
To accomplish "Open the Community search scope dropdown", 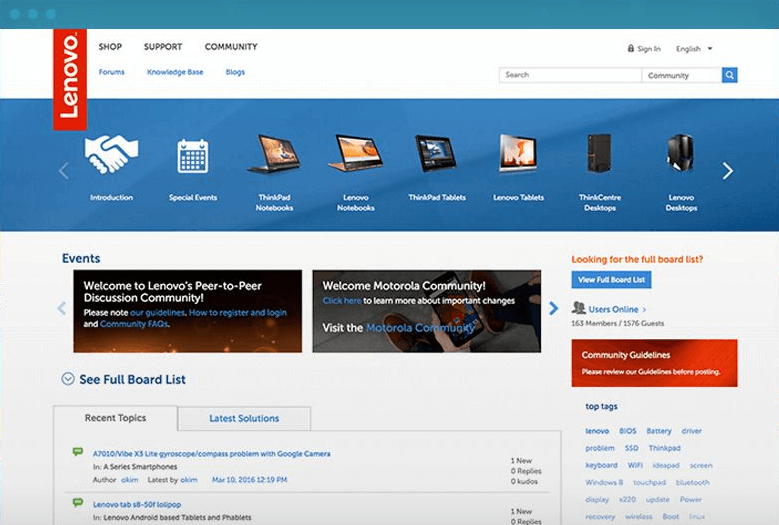I will click(x=682, y=75).
